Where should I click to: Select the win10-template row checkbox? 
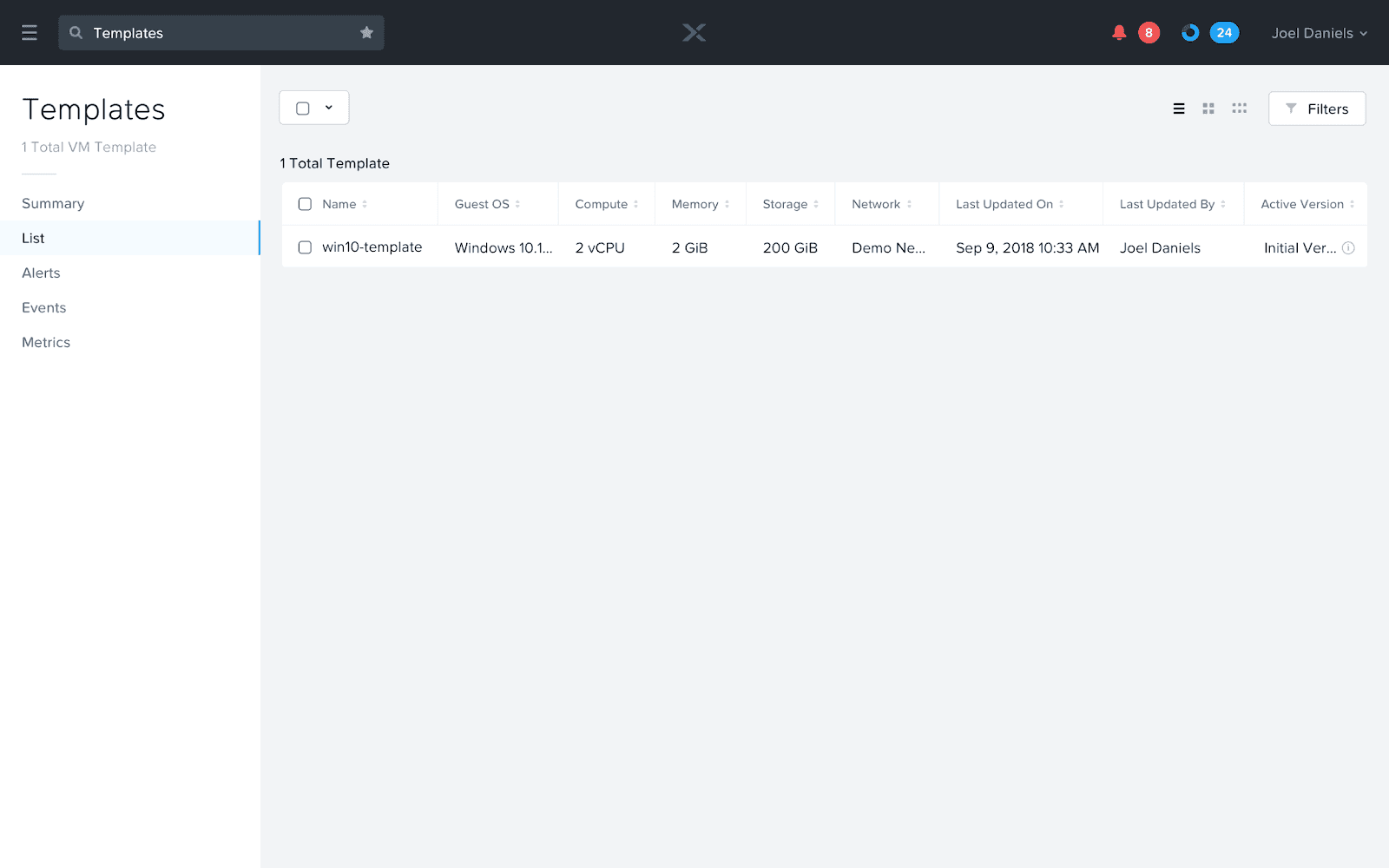click(305, 247)
